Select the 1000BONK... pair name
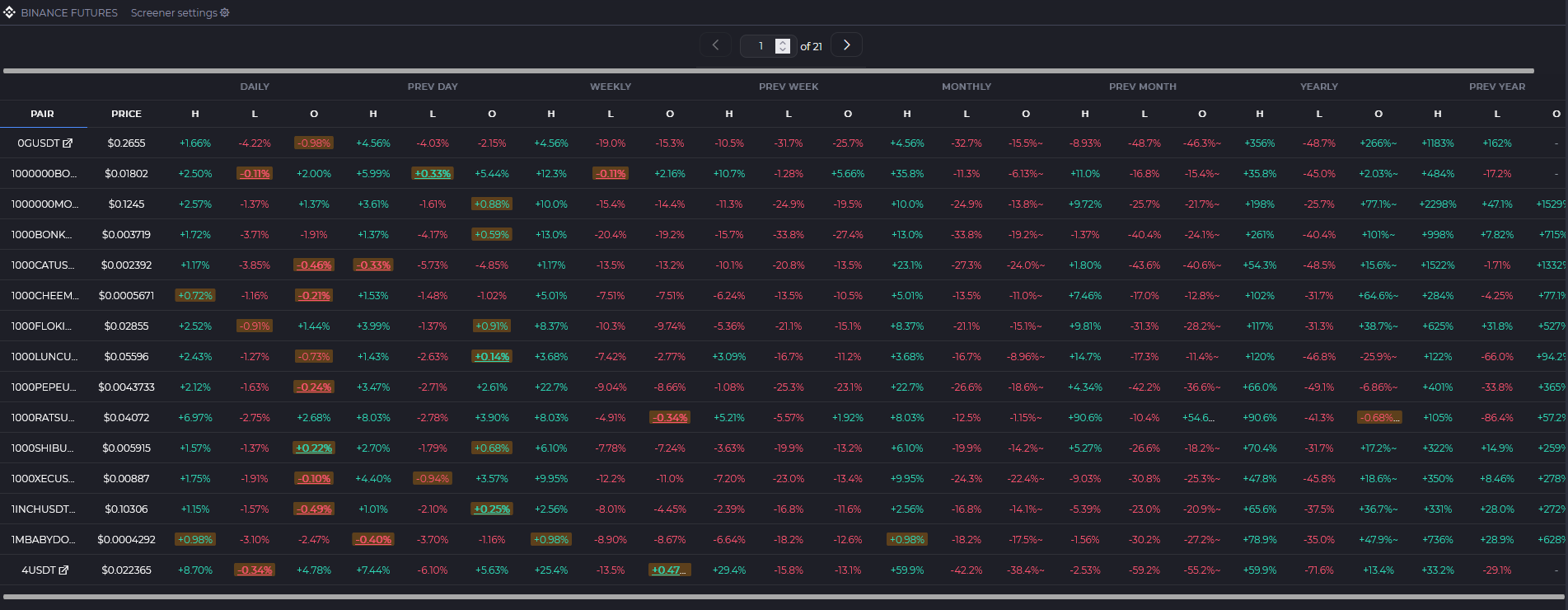Image resolution: width=1568 pixels, height=610 pixels. point(41,235)
